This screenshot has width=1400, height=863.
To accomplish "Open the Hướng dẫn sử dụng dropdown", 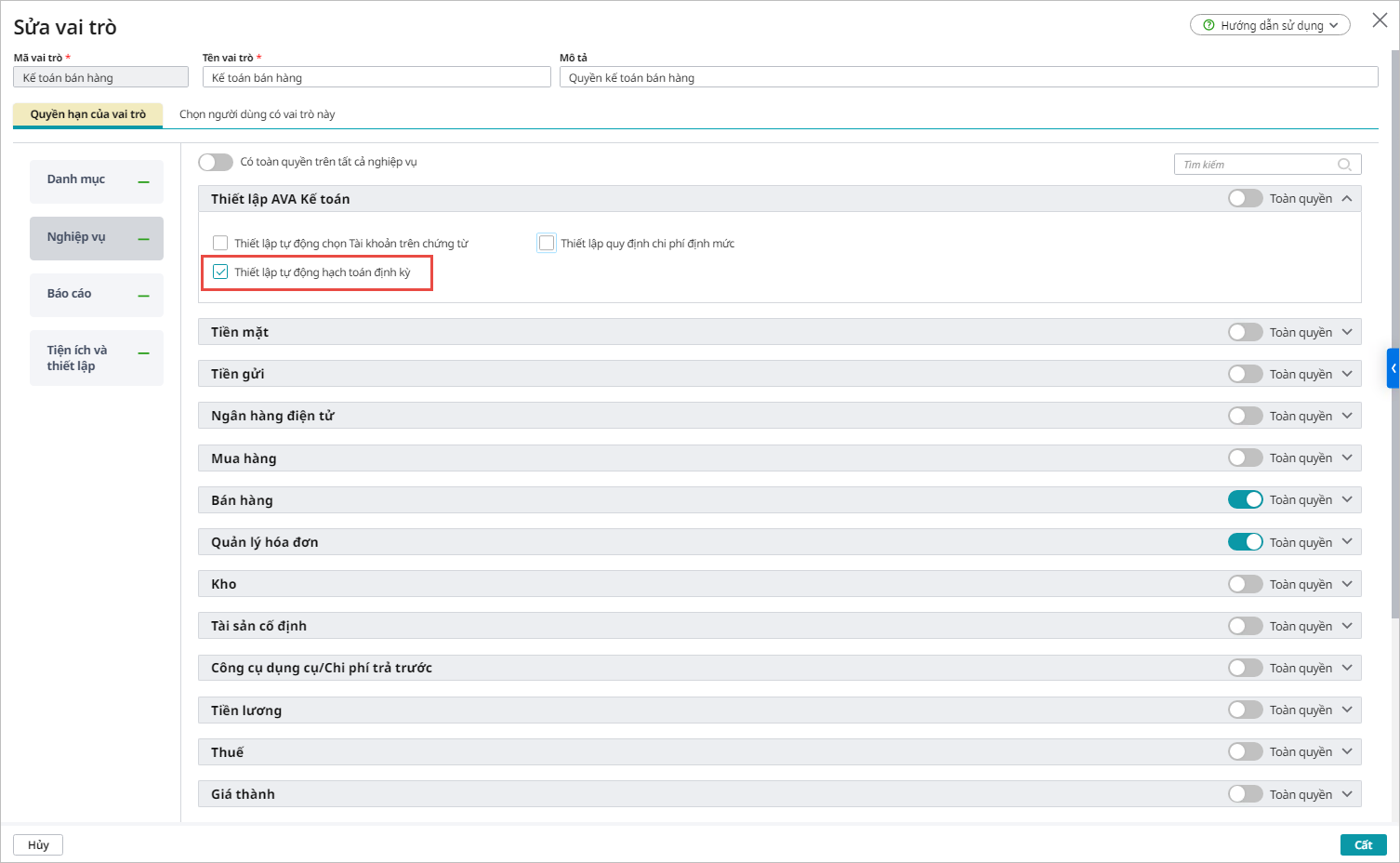I will [1270, 25].
